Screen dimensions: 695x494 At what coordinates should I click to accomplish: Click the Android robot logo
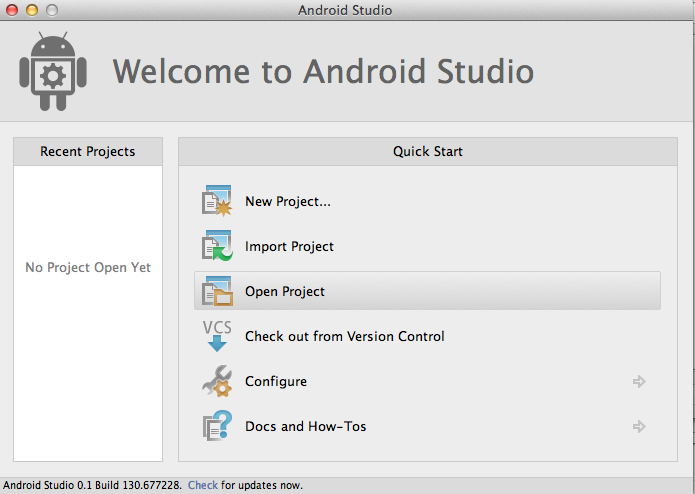[53, 71]
